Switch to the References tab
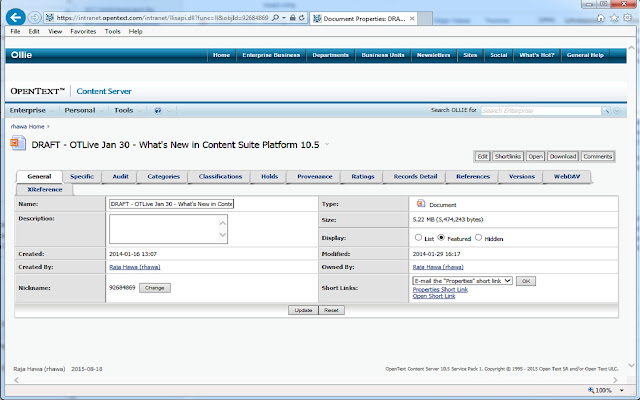 point(473,177)
